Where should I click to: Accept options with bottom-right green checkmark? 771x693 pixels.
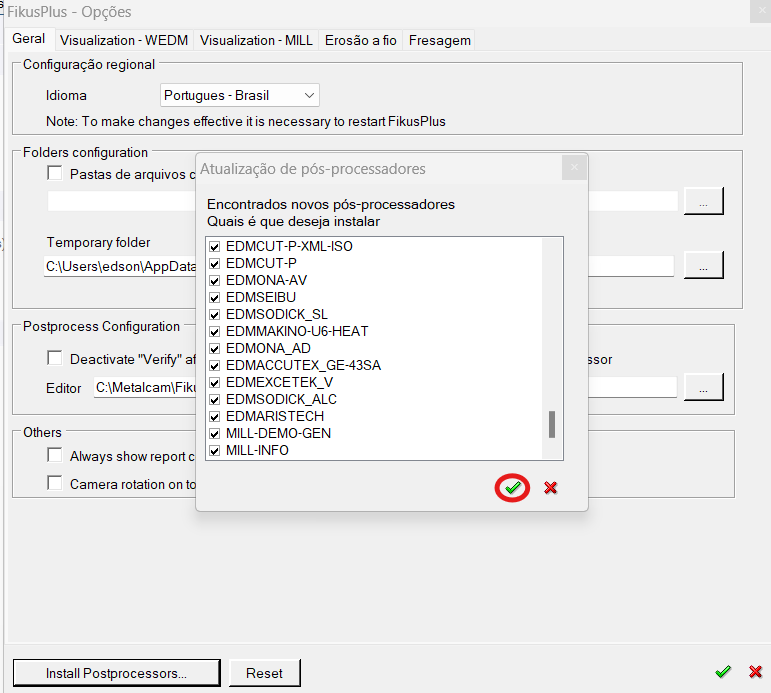tap(722, 672)
